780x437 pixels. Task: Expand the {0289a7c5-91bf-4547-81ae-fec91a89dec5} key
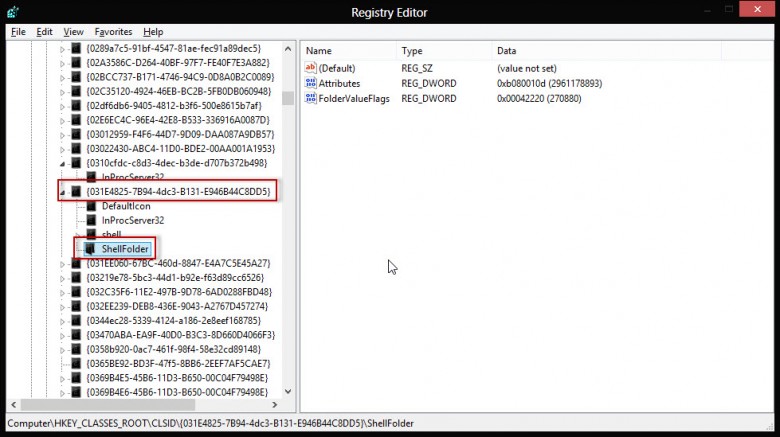coord(62,49)
